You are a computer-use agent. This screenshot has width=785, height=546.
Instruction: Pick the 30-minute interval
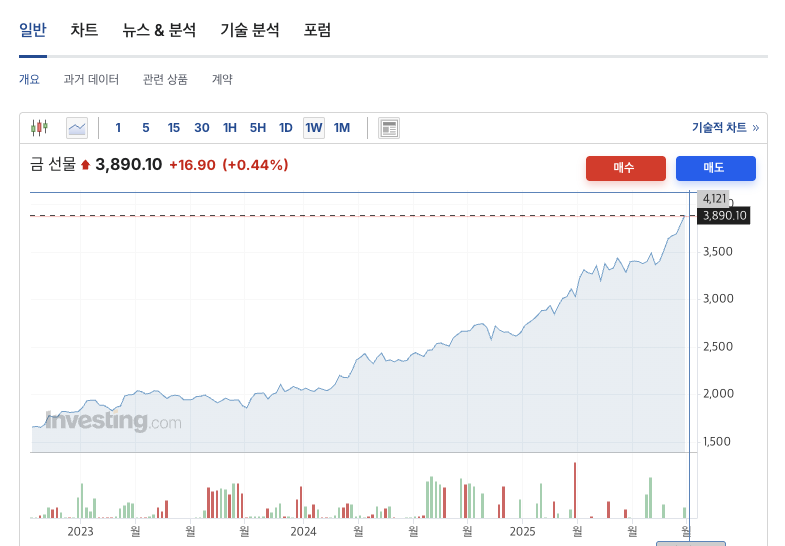(x=202, y=128)
